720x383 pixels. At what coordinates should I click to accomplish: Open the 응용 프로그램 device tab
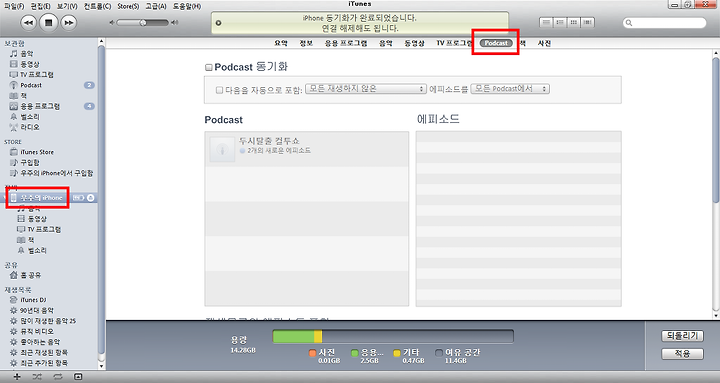(346, 43)
